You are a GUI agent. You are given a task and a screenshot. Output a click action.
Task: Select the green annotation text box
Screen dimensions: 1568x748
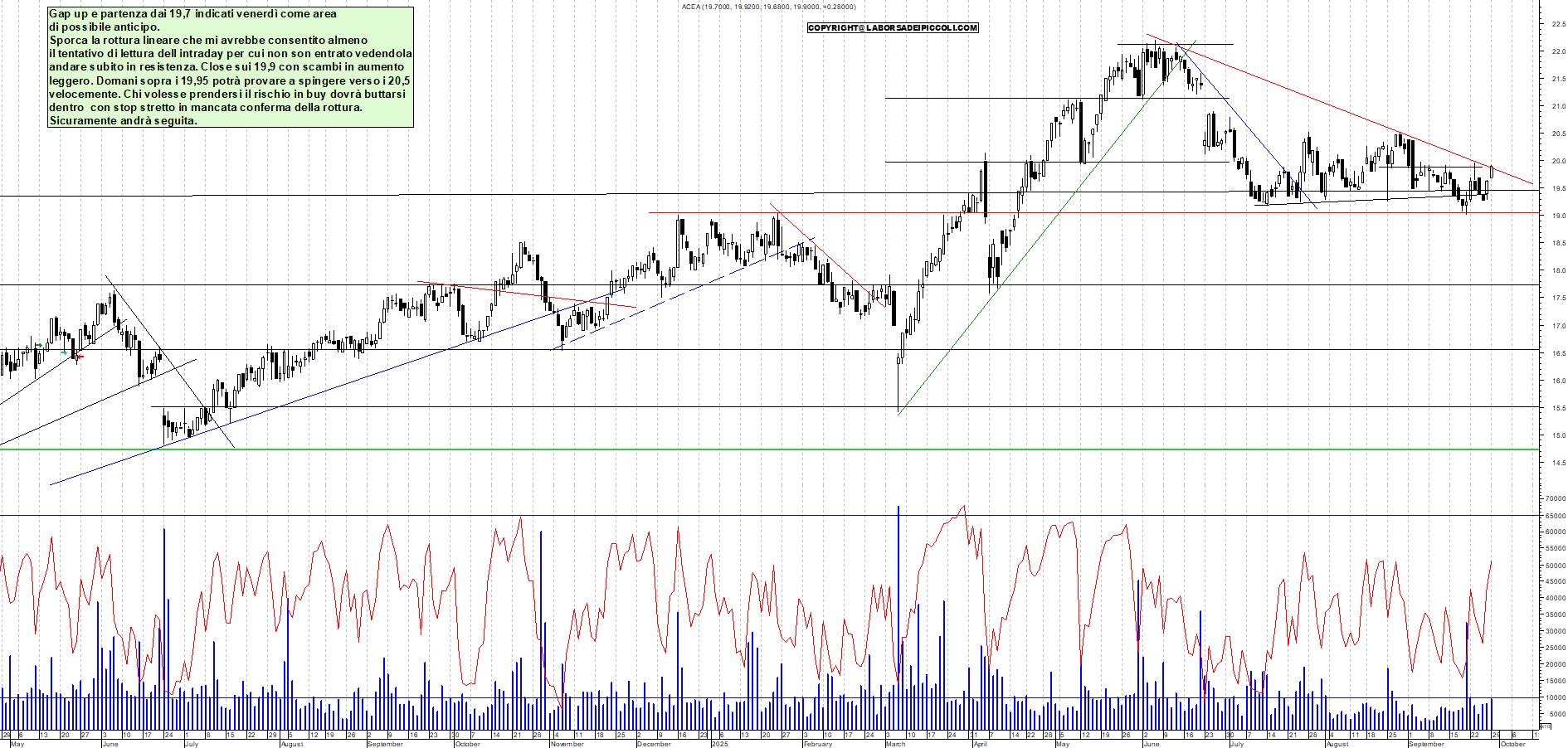pyautogui.click(x=231, y=67)
